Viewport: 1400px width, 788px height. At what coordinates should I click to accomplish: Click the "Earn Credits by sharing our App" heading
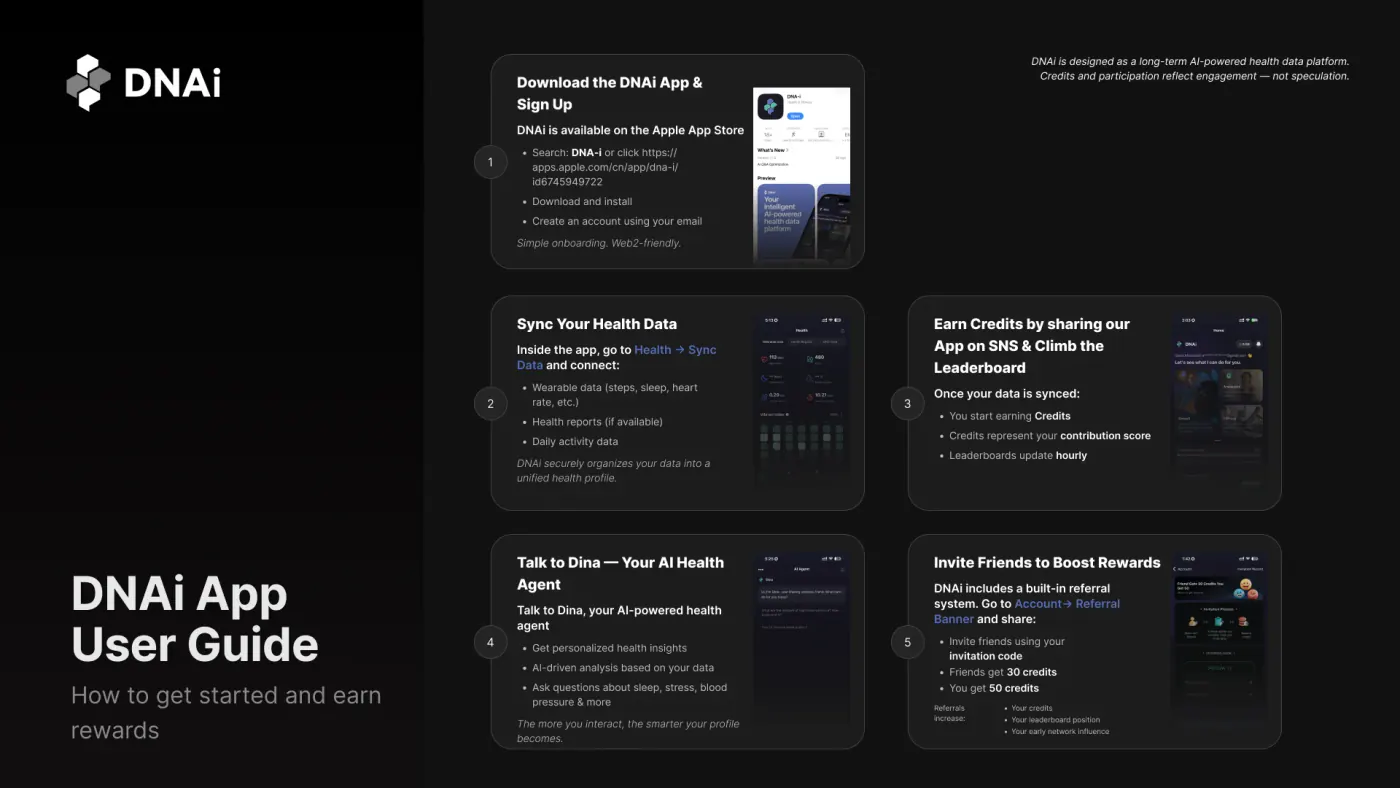(x=1032, y=346)
